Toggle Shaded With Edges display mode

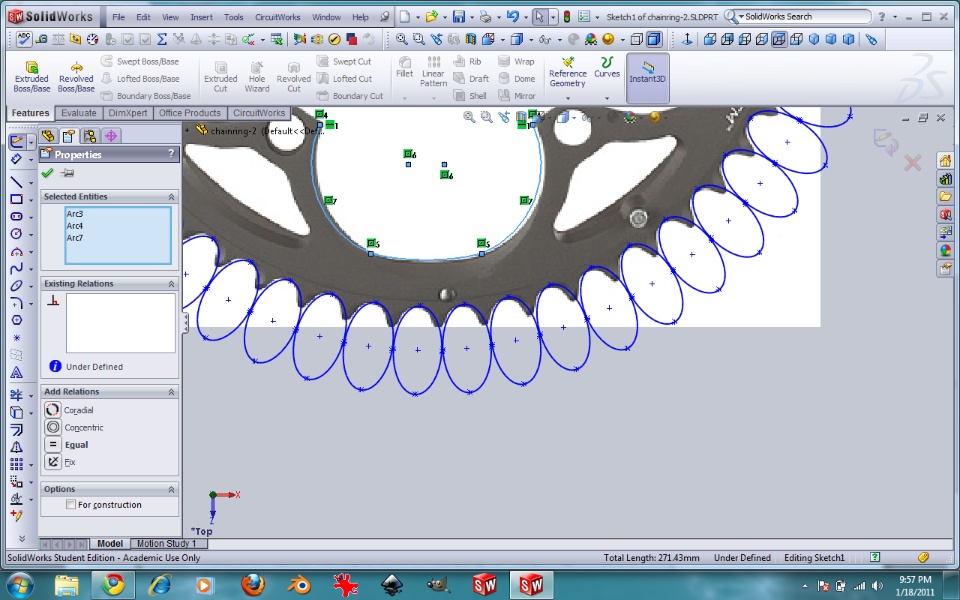[x=654, y=39]
